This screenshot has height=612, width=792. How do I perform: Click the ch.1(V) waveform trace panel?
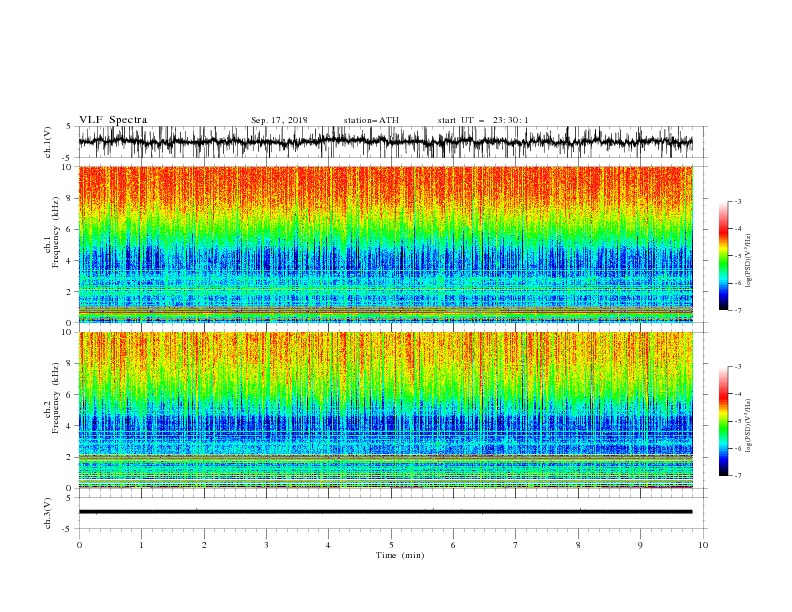click(x=385, y=142)
